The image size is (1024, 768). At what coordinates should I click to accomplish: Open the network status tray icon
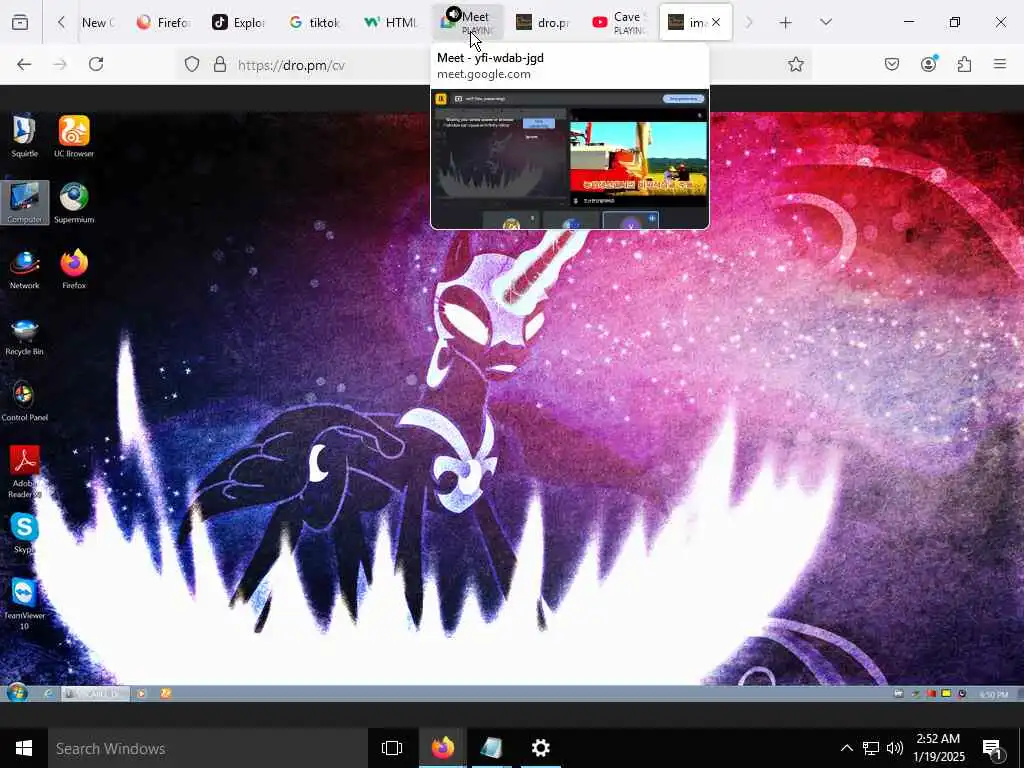click(871, 748)
